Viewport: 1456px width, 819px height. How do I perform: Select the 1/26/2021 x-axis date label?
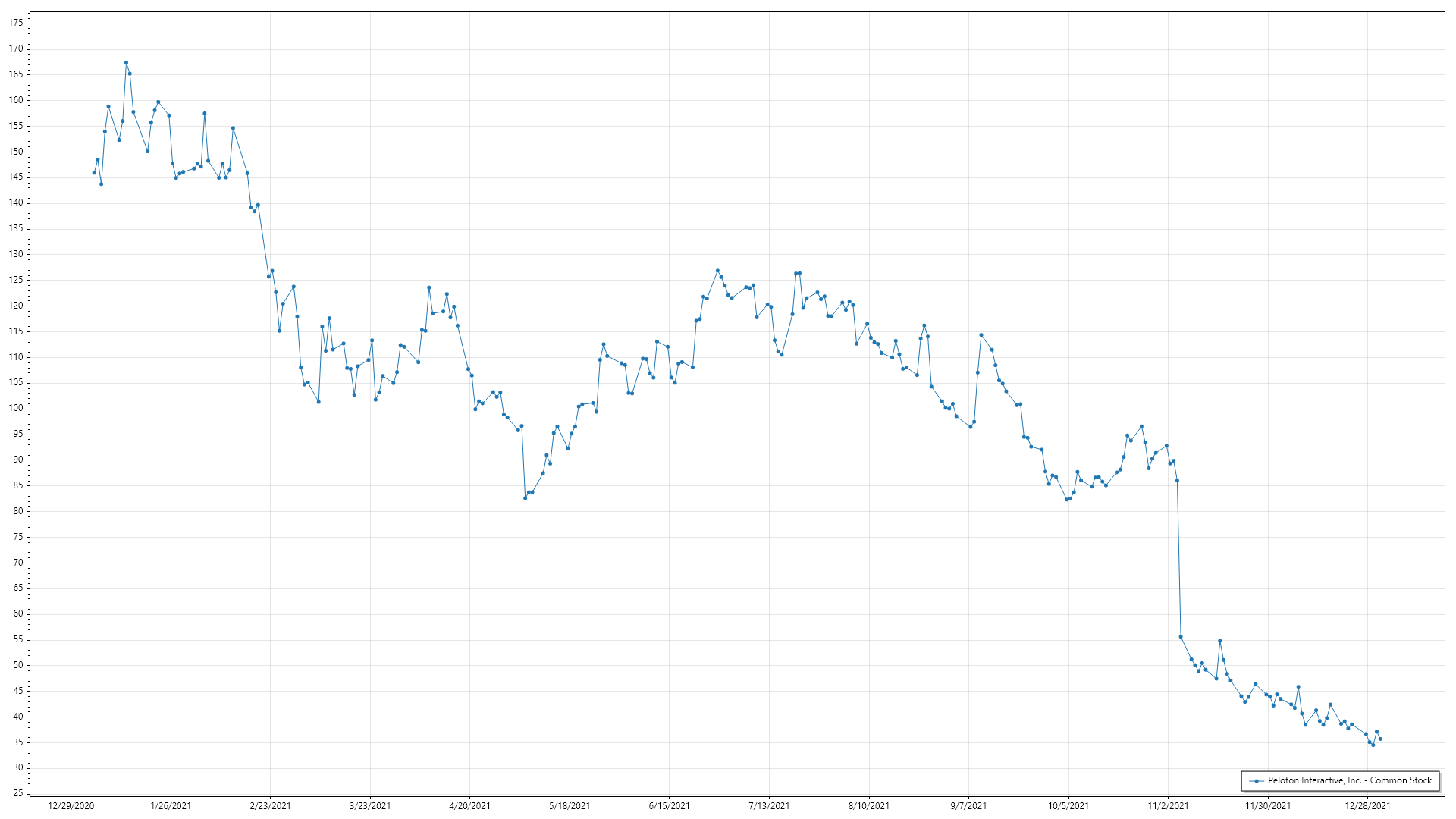(171, 805)
